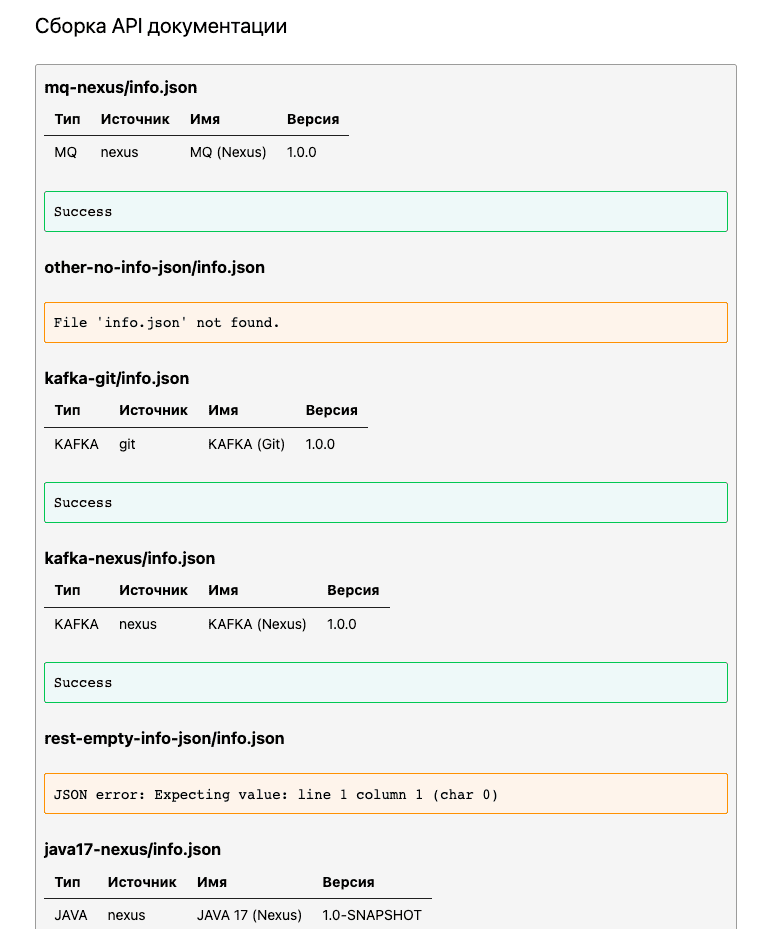Select the rest-empty-info-json/info.json heading

pos(164,739)
